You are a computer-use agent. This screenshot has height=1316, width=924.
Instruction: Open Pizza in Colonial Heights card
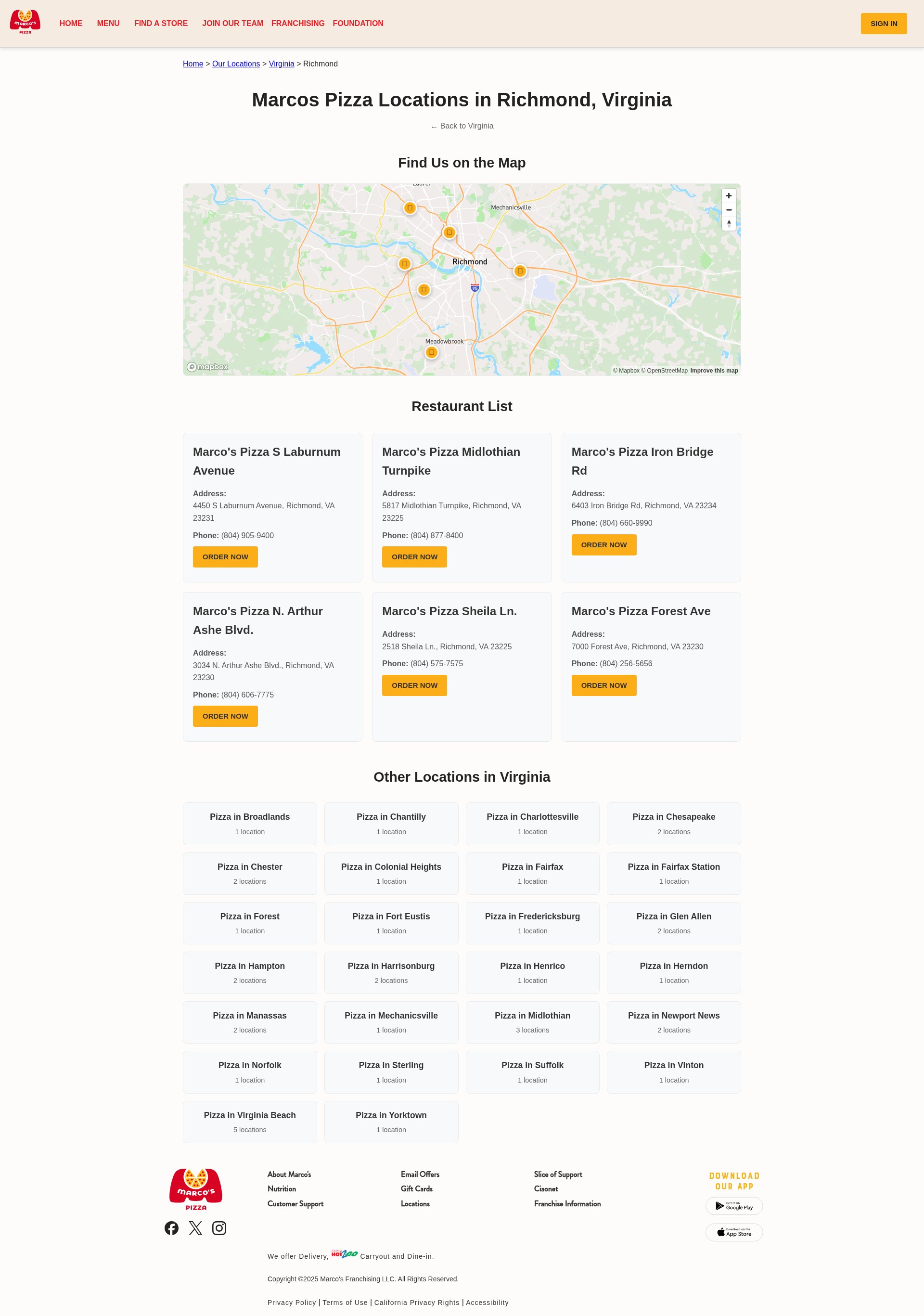[391, 874]
